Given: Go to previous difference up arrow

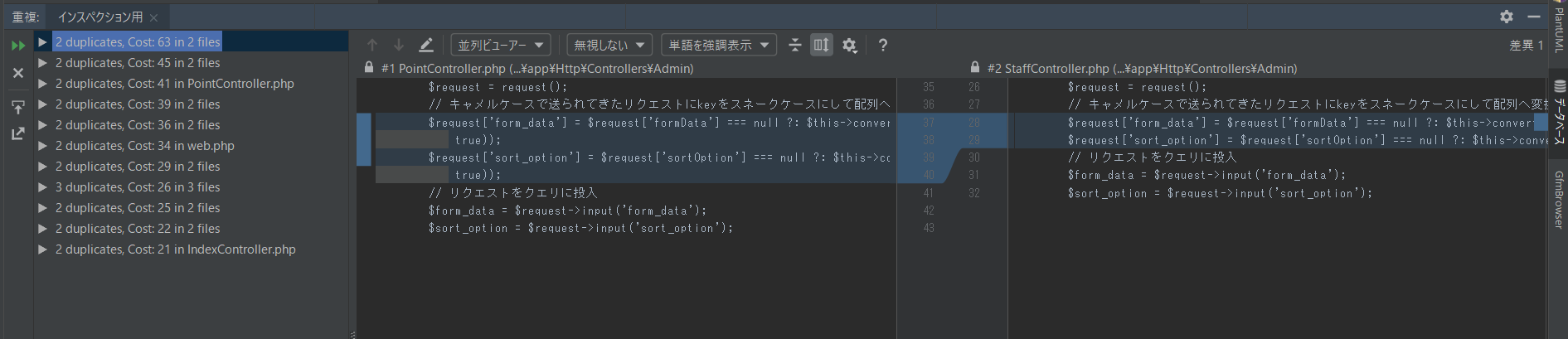Looking at the screenshot, I should [x=372, y=46].
